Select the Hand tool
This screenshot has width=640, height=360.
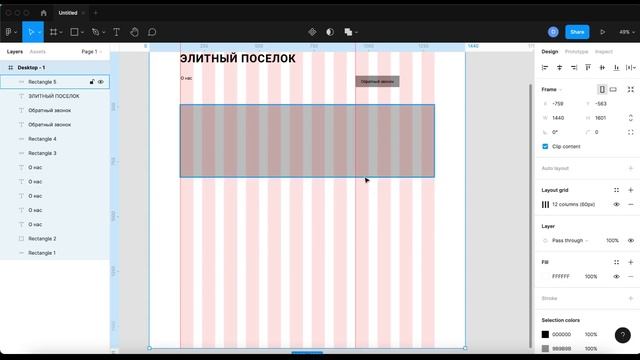tap(134, 32)
